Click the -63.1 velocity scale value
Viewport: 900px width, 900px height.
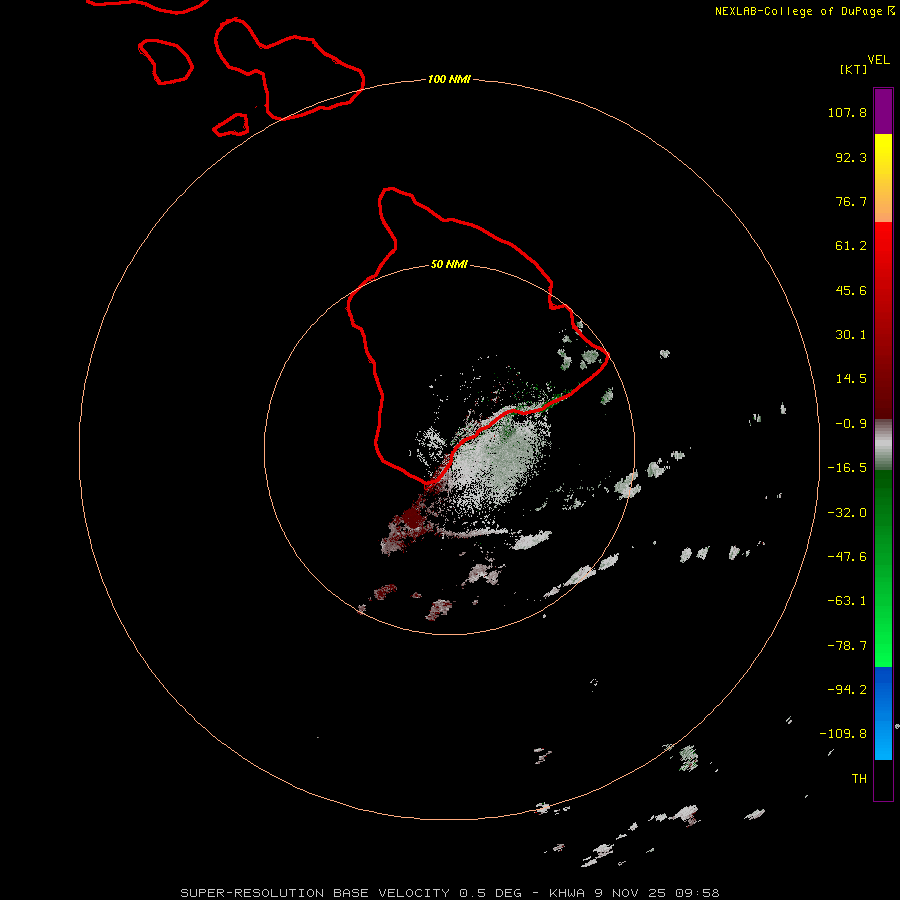[x=847, y=601]
